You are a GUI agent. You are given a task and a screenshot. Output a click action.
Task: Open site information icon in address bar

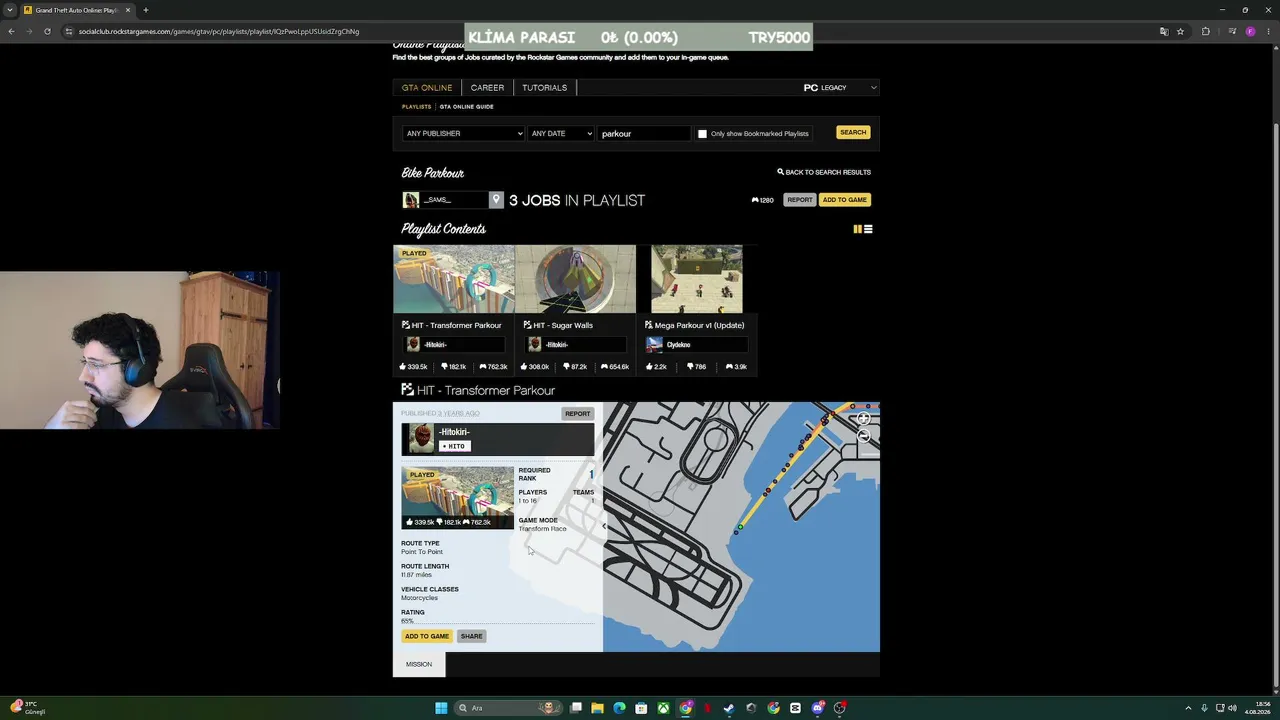tap(68, 31)
